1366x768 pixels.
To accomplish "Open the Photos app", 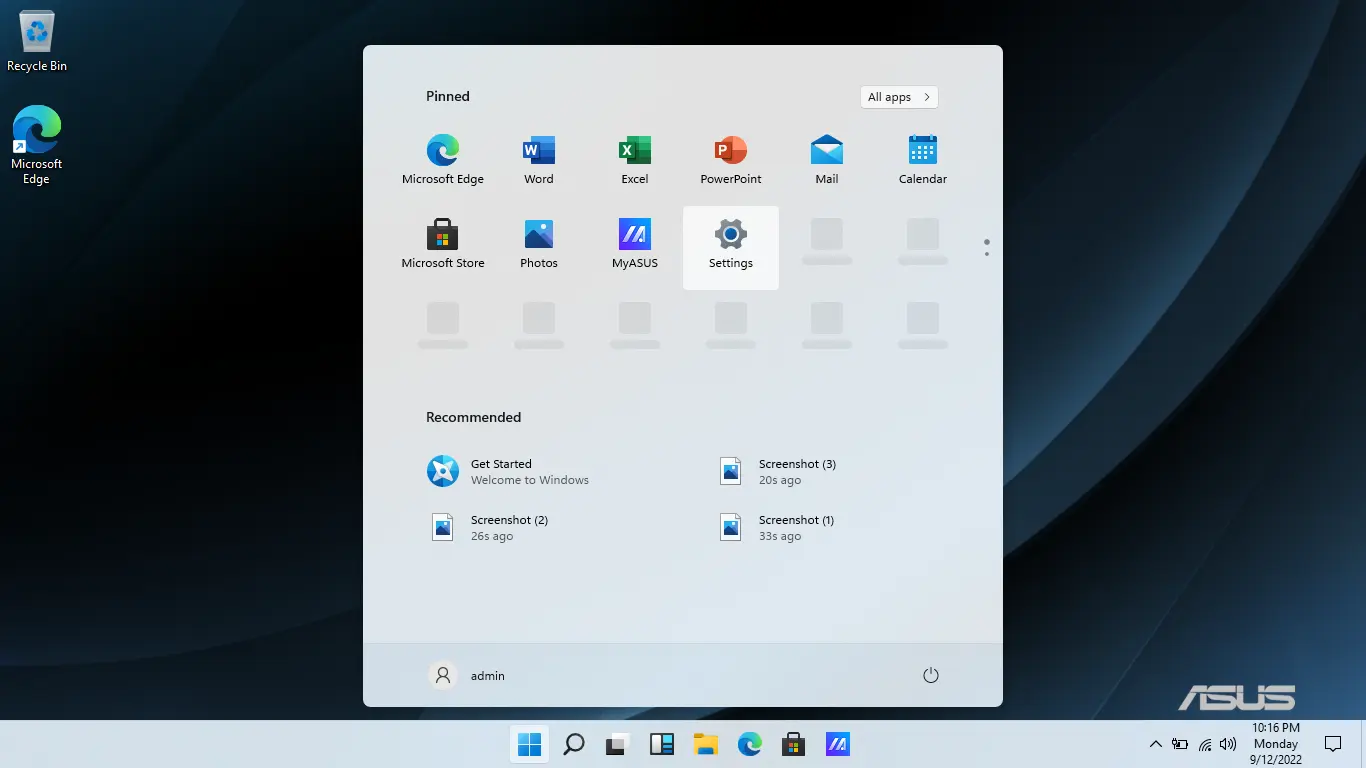I will [538, 244].
